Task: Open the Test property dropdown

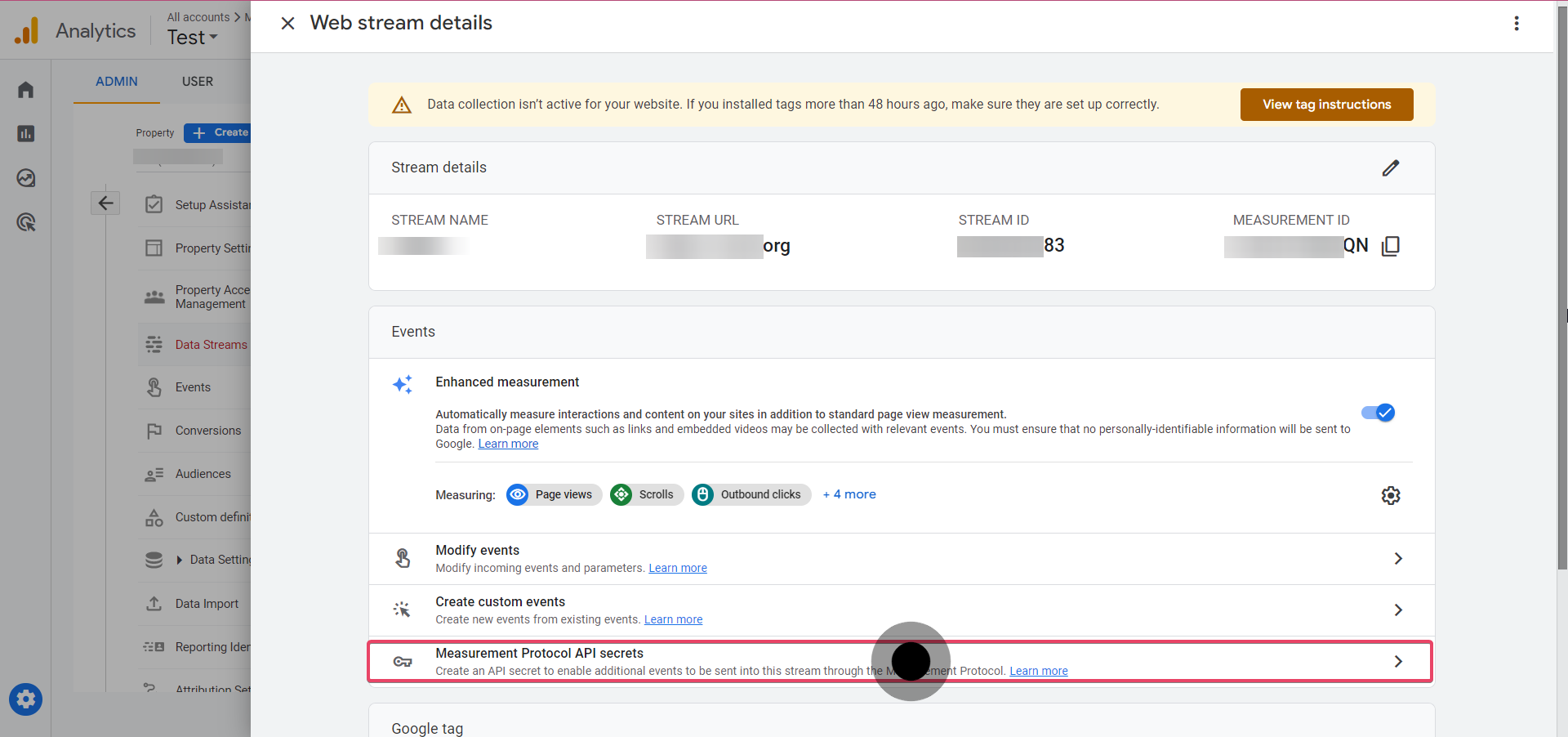Action: coord(193,38)
